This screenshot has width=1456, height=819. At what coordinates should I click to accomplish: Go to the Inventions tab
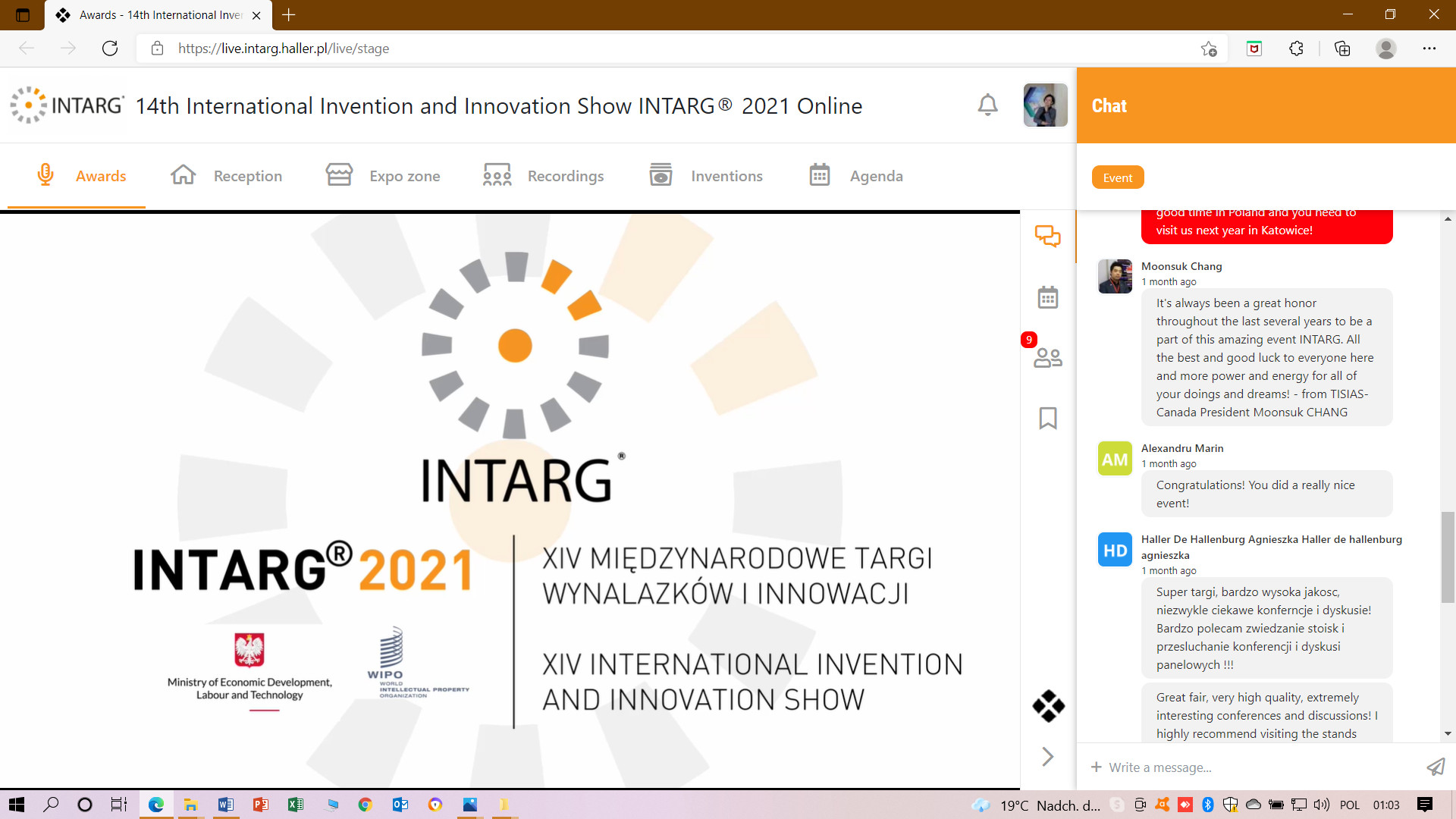[x=706, y=176]
